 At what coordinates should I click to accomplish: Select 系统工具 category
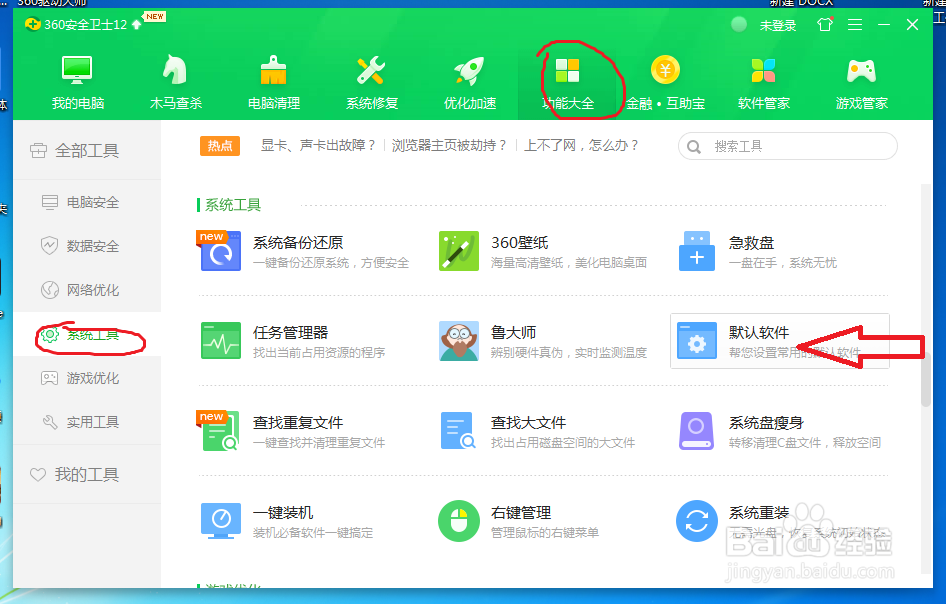pyautogui.click(x=87, y=334)
